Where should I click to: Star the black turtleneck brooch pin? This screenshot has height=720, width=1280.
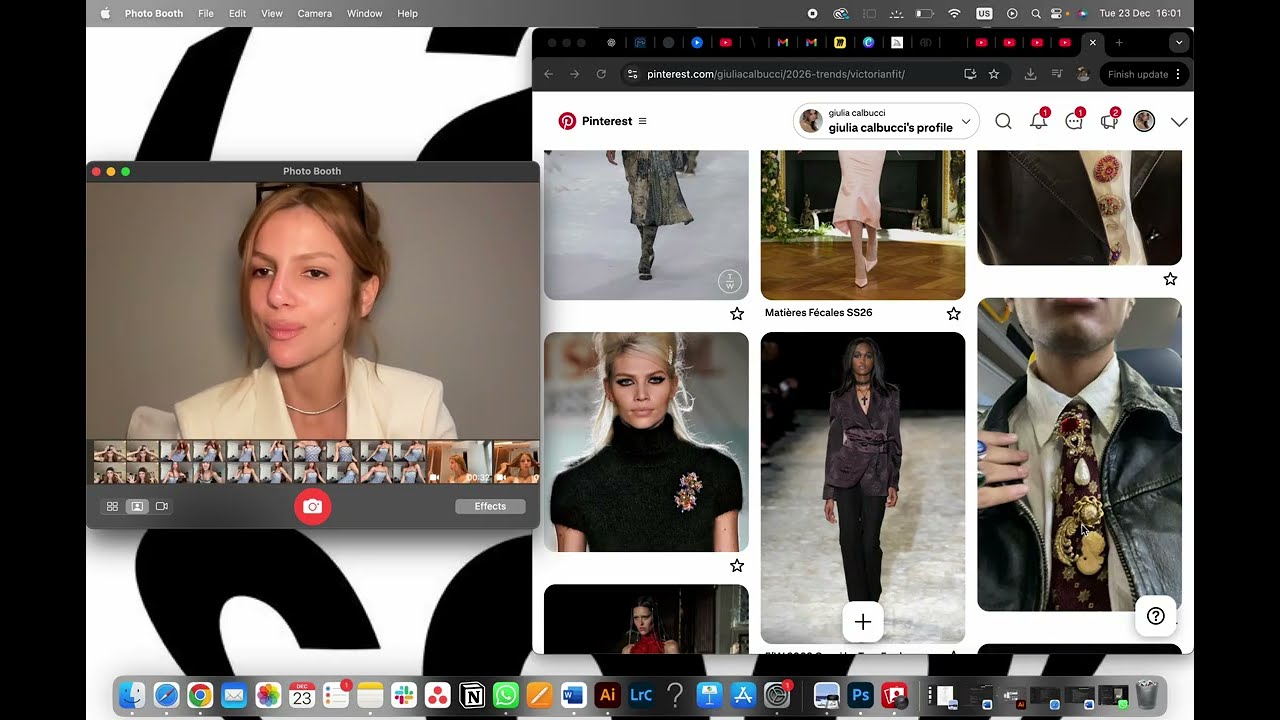coord(737,566)
